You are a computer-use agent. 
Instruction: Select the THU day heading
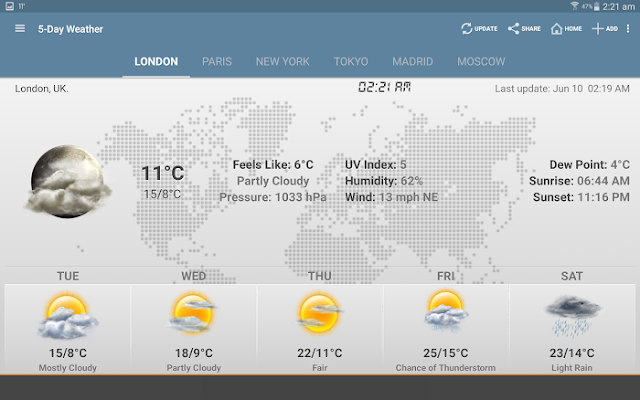(x=320, y=276)
